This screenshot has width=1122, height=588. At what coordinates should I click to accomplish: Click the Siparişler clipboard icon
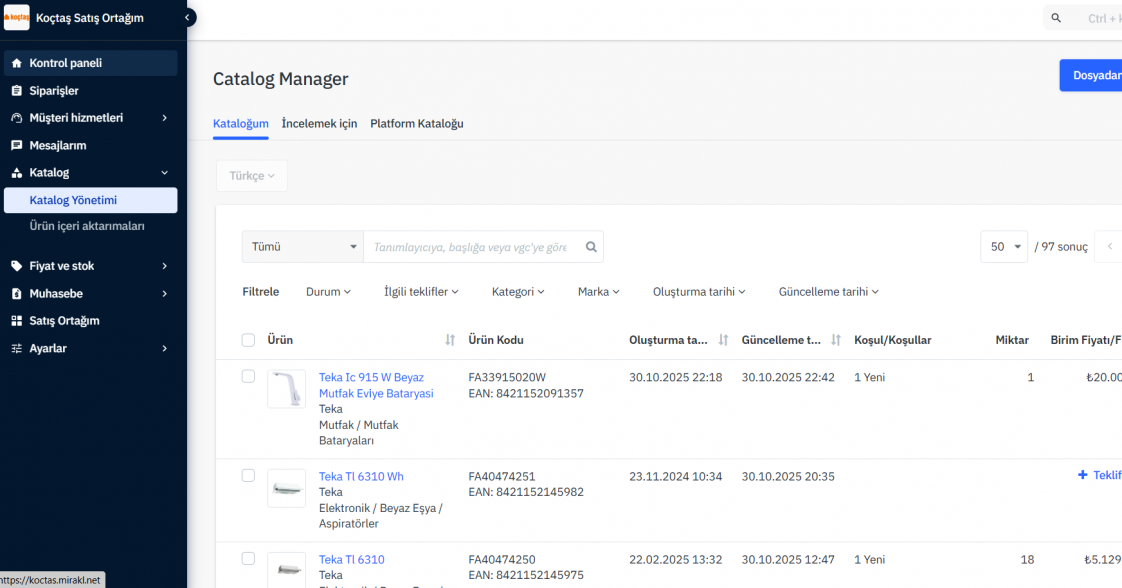17,91
